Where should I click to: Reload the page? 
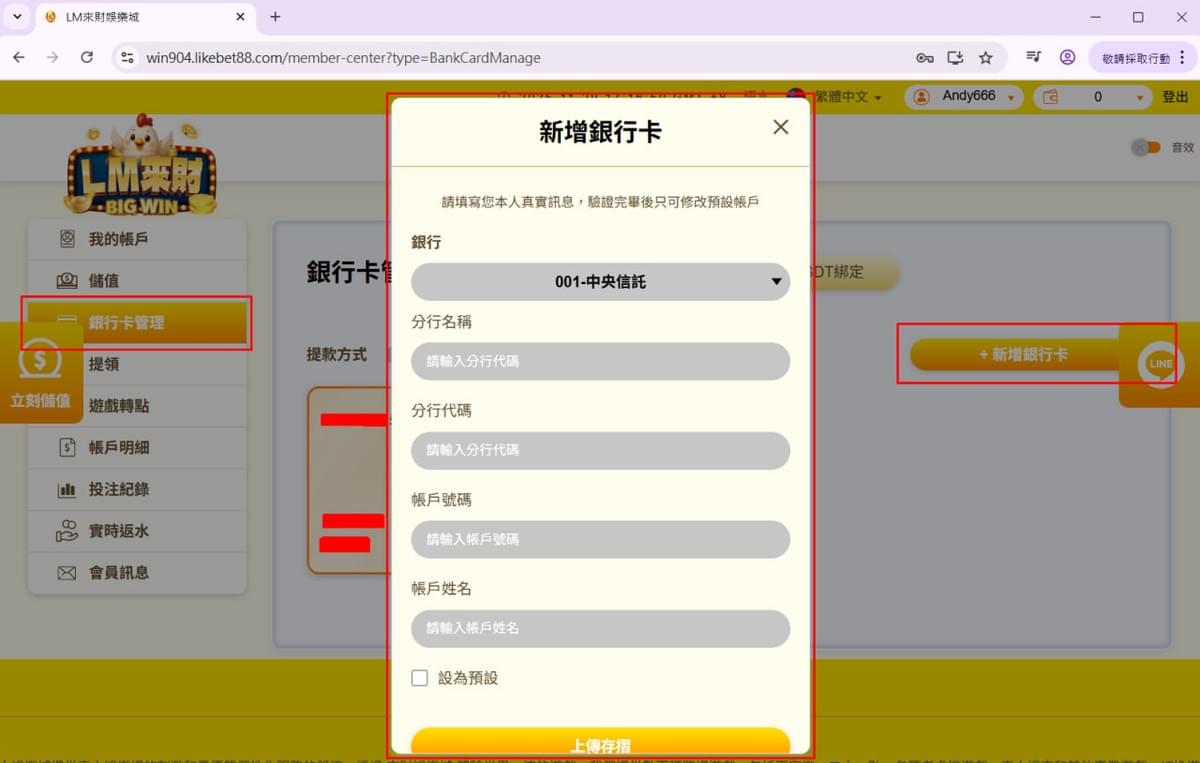coord(87,58)
